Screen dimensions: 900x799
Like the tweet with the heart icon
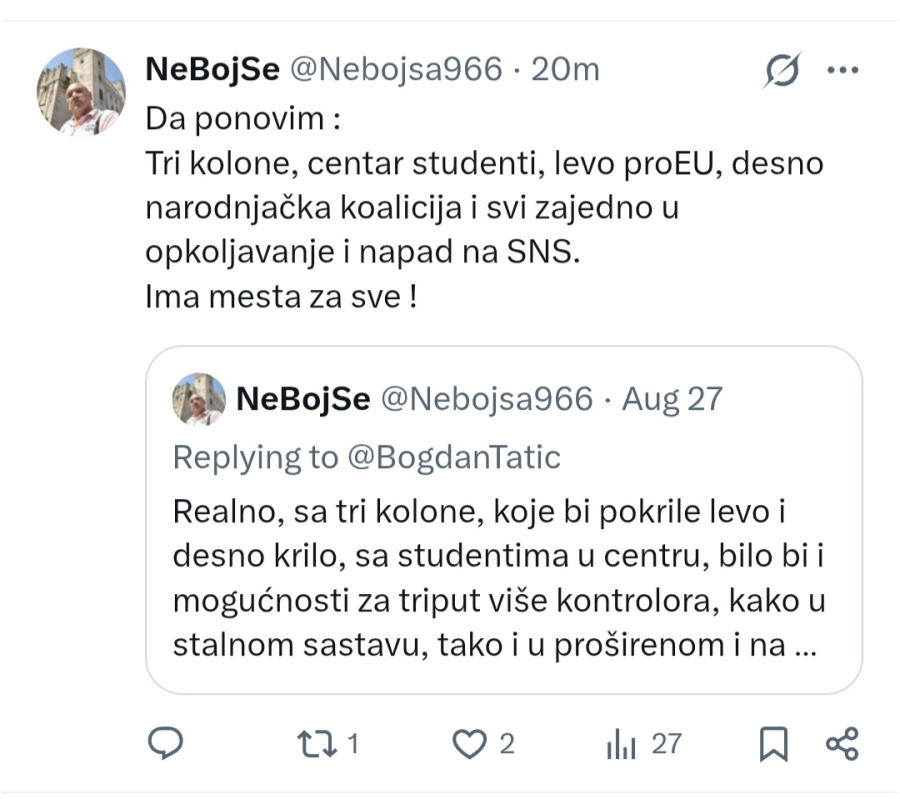(x=469, y=744)
